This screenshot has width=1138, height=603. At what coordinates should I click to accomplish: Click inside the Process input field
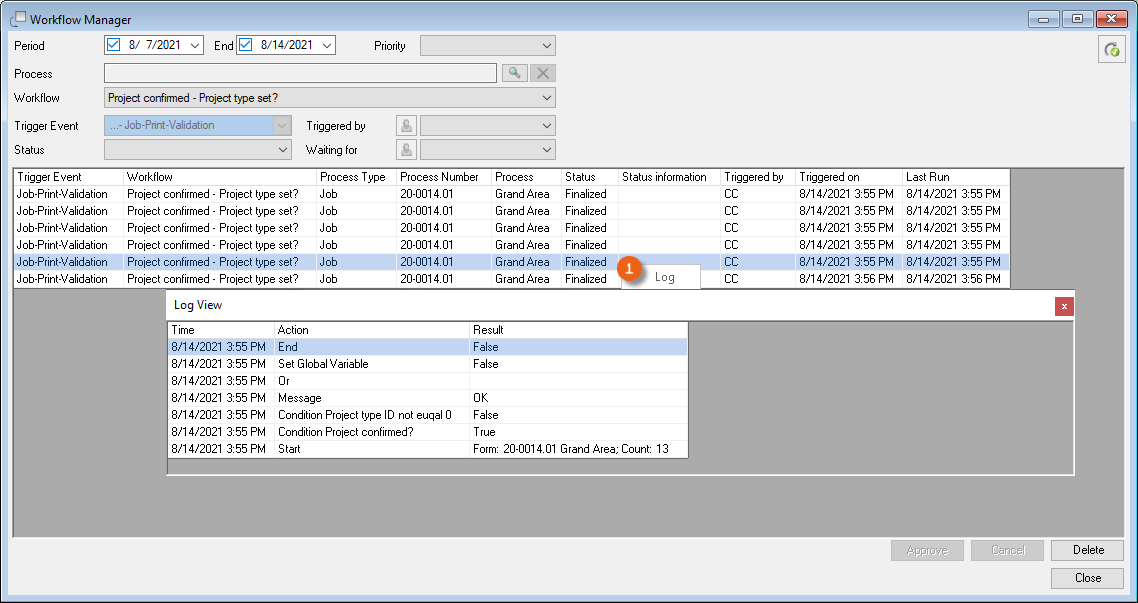300,73
